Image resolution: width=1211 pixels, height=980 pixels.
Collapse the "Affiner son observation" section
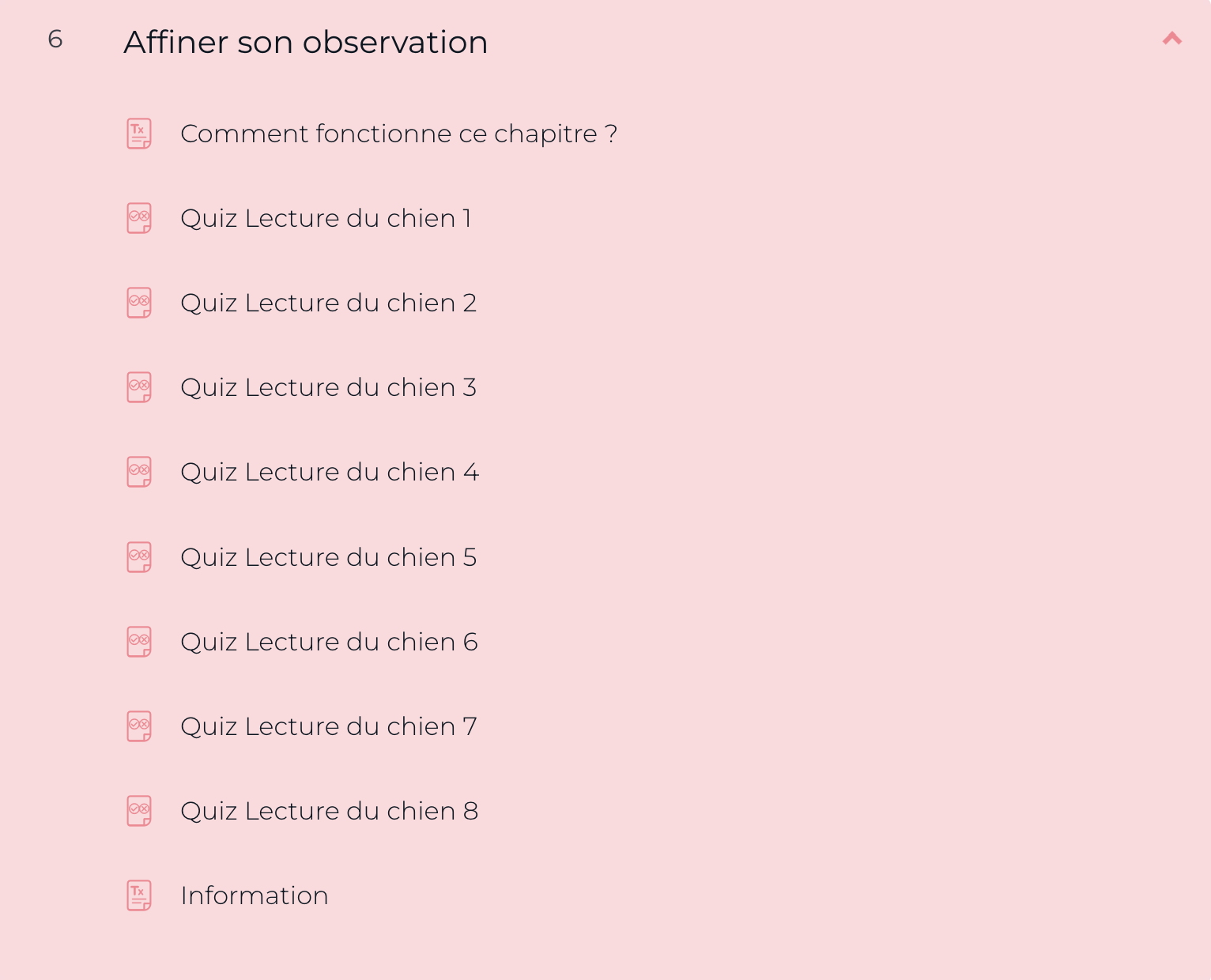pyautogui.click(x=1172, y=38)
